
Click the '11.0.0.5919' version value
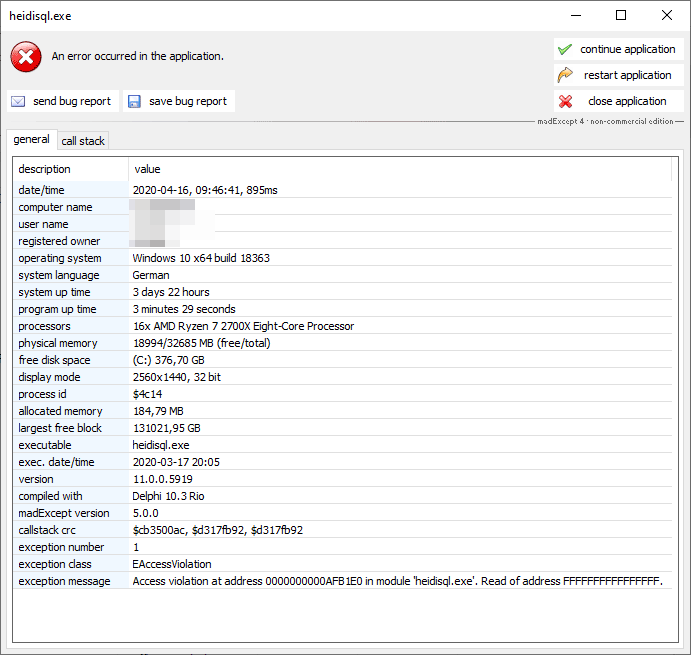(x=163, y=479)
